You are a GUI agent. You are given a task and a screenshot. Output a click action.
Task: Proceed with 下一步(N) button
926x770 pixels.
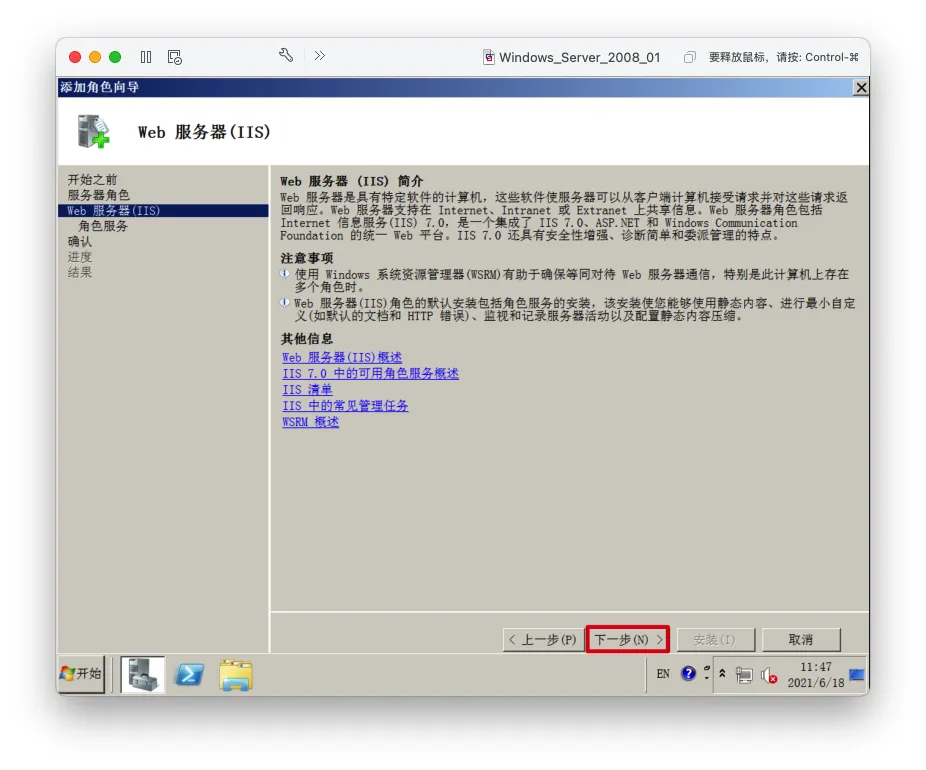[628, 640]
